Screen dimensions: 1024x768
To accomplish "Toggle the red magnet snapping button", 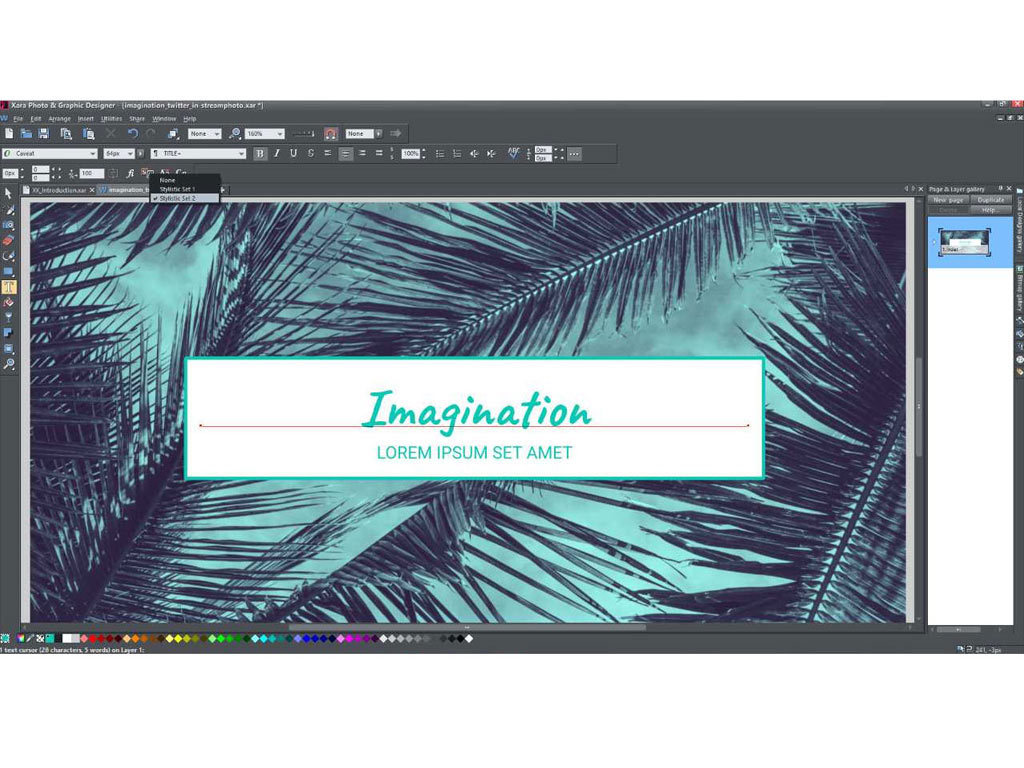I will [x=331, y=134].
